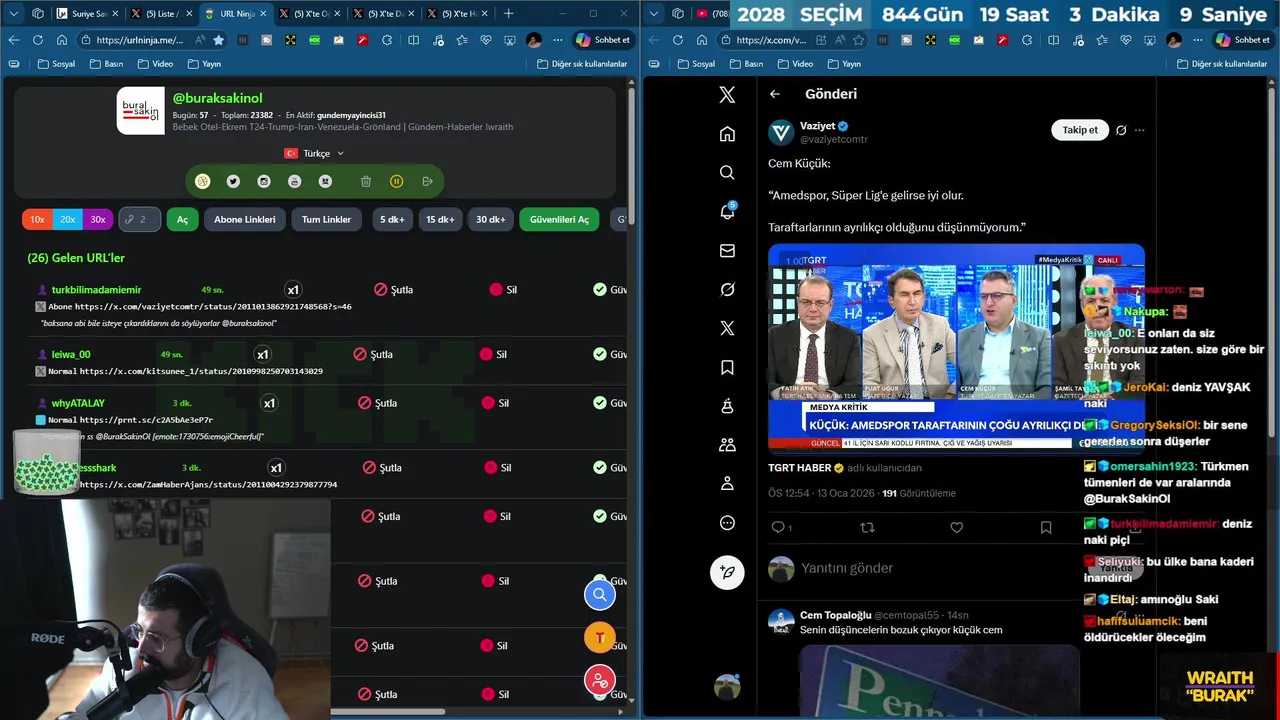The height and width of the screenshot is (720, 1280).
Task: Click the reply icon under the post
Action: tap(778, 527)
